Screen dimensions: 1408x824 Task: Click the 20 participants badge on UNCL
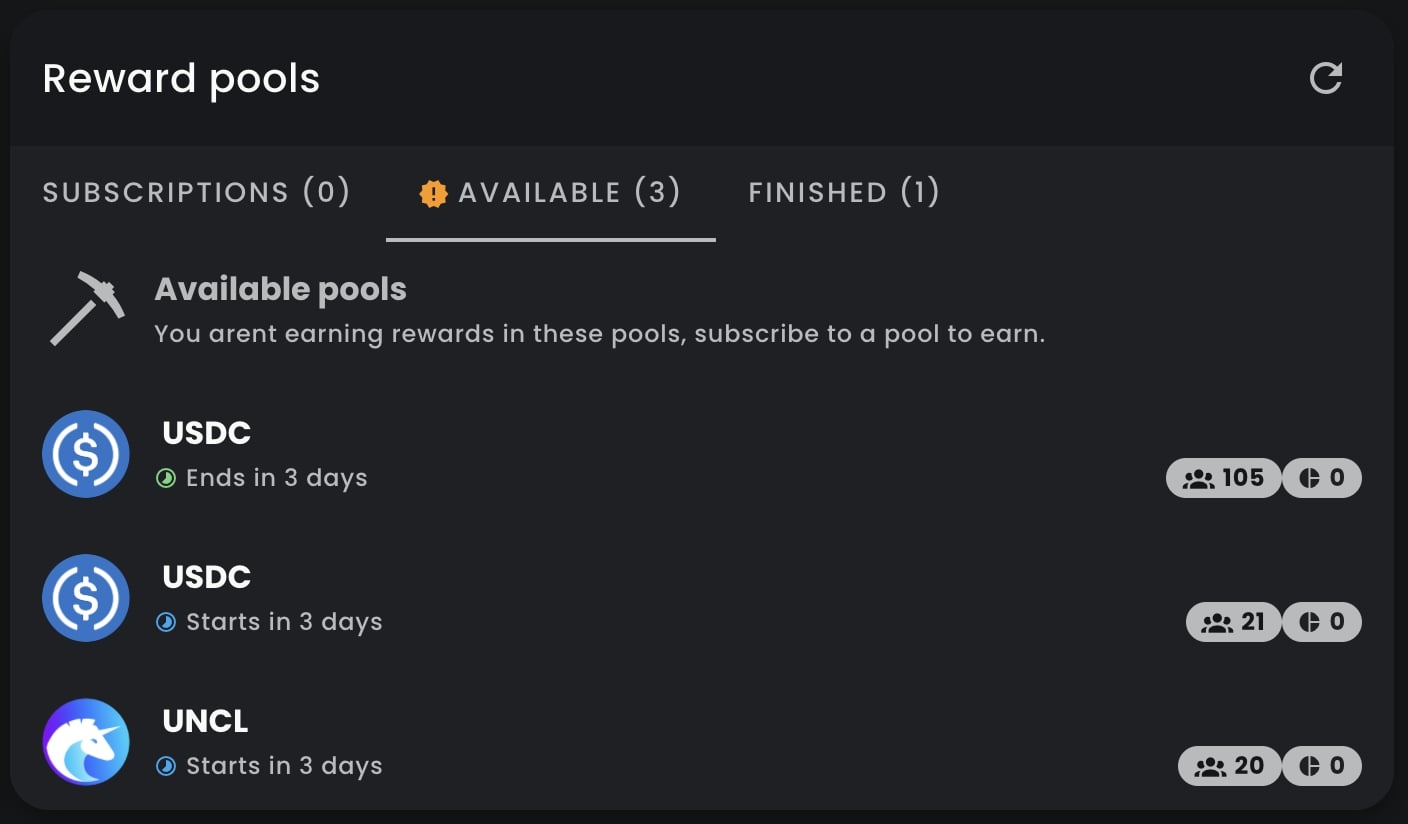coord(1229,766)
